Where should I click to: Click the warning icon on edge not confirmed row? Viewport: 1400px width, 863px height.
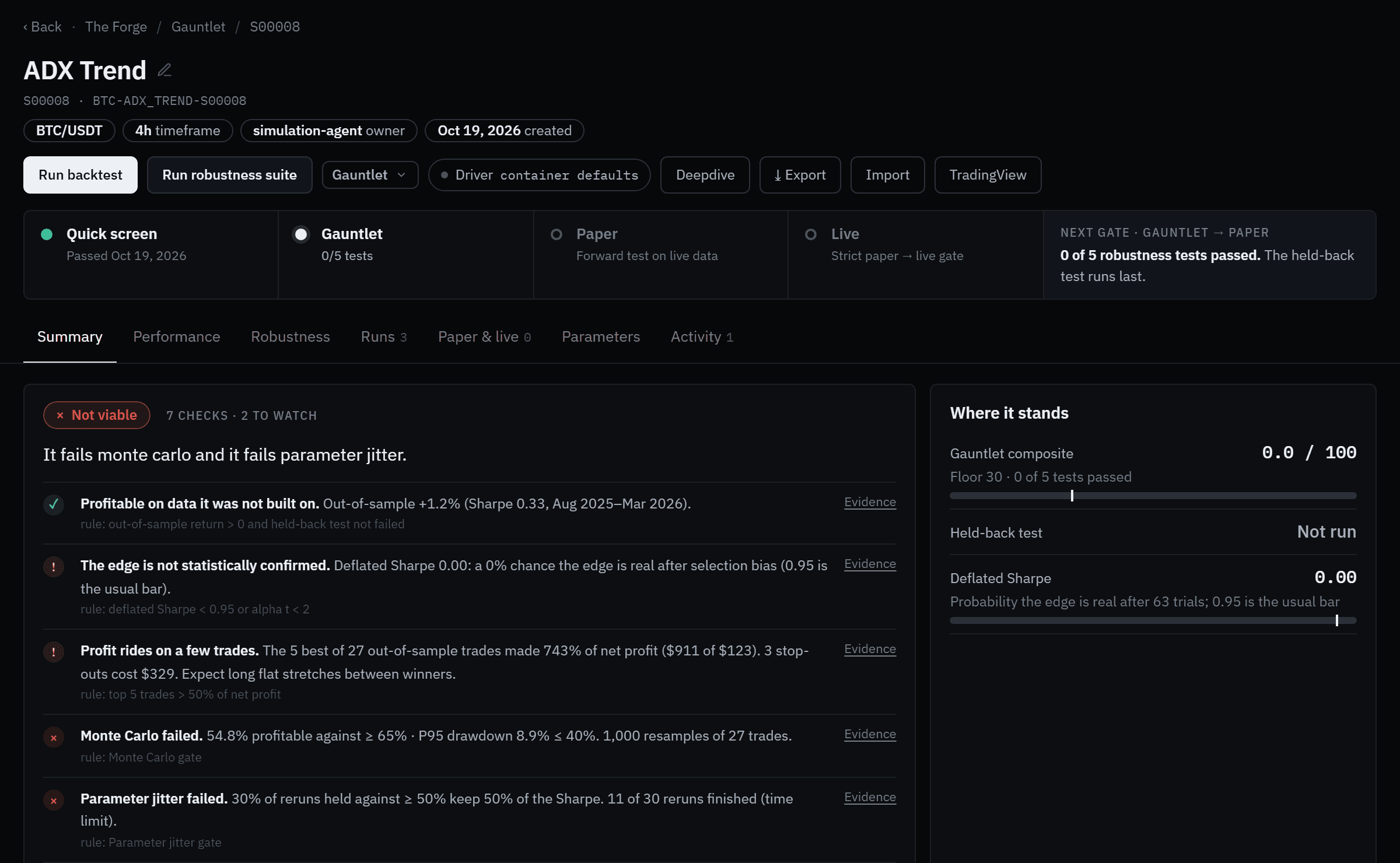click(x=54, y=566)
